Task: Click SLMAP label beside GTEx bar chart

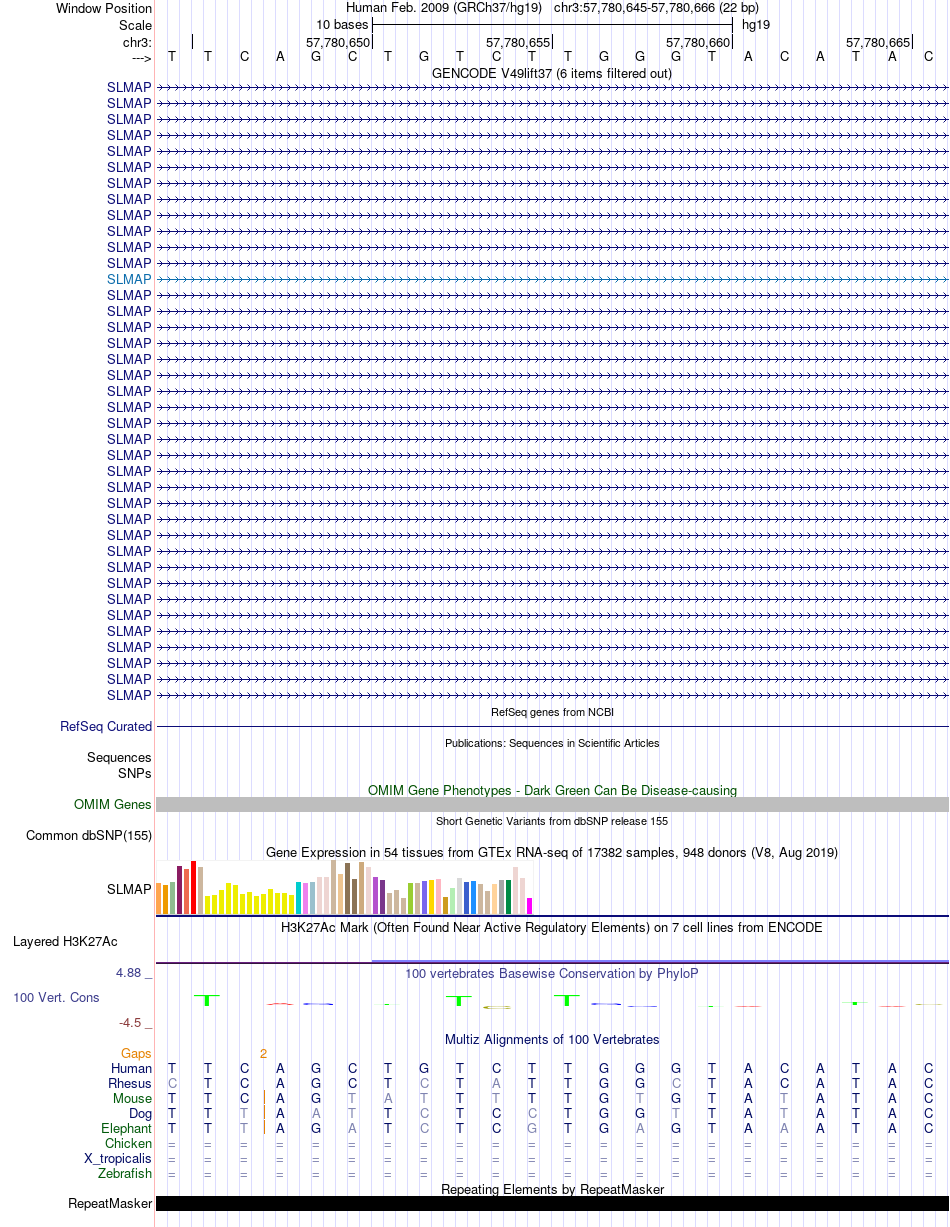Action: [x=129, y=889]
